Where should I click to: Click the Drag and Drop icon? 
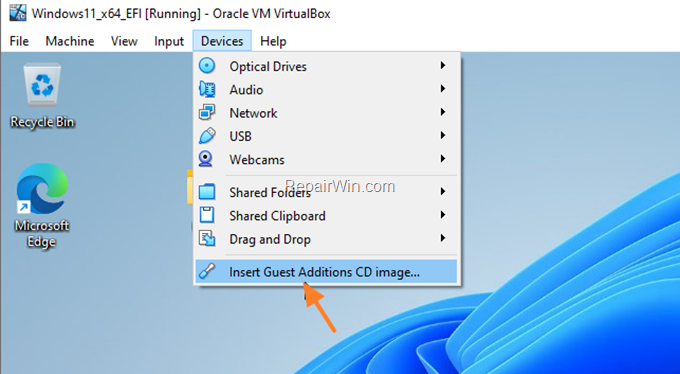(207, 238)
